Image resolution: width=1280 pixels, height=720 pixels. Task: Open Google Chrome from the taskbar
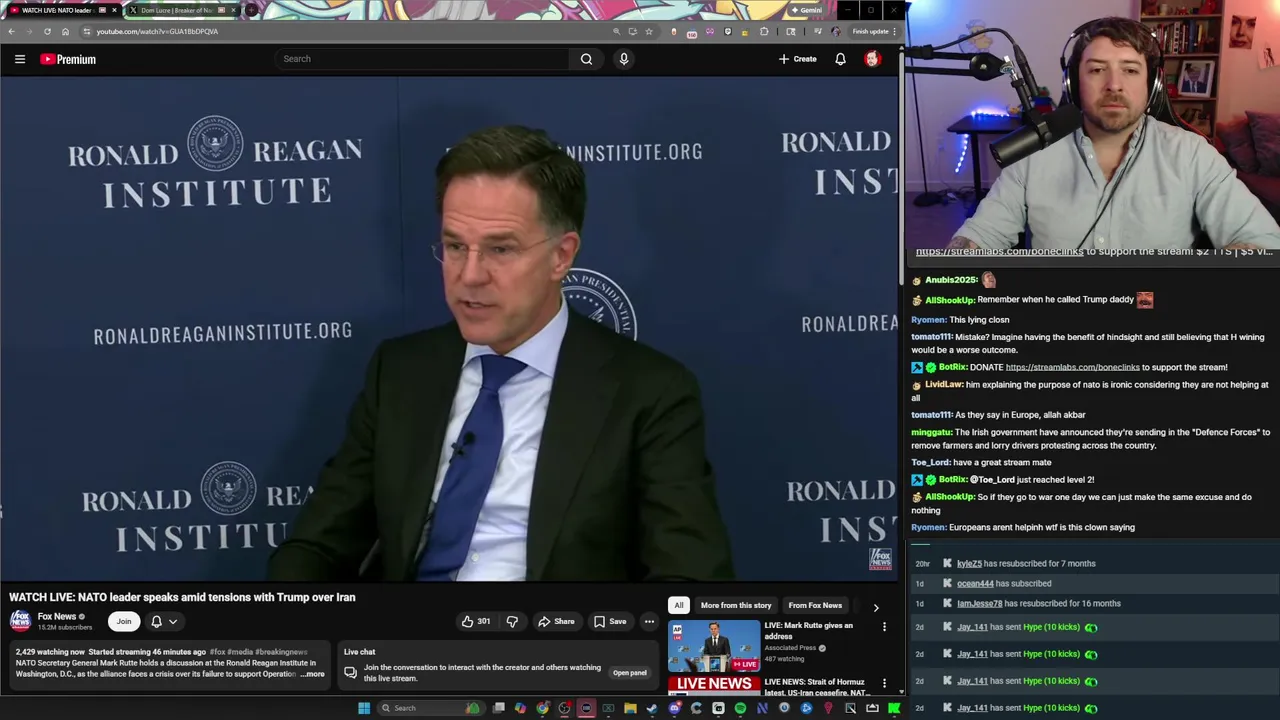[x=542, y=708]
